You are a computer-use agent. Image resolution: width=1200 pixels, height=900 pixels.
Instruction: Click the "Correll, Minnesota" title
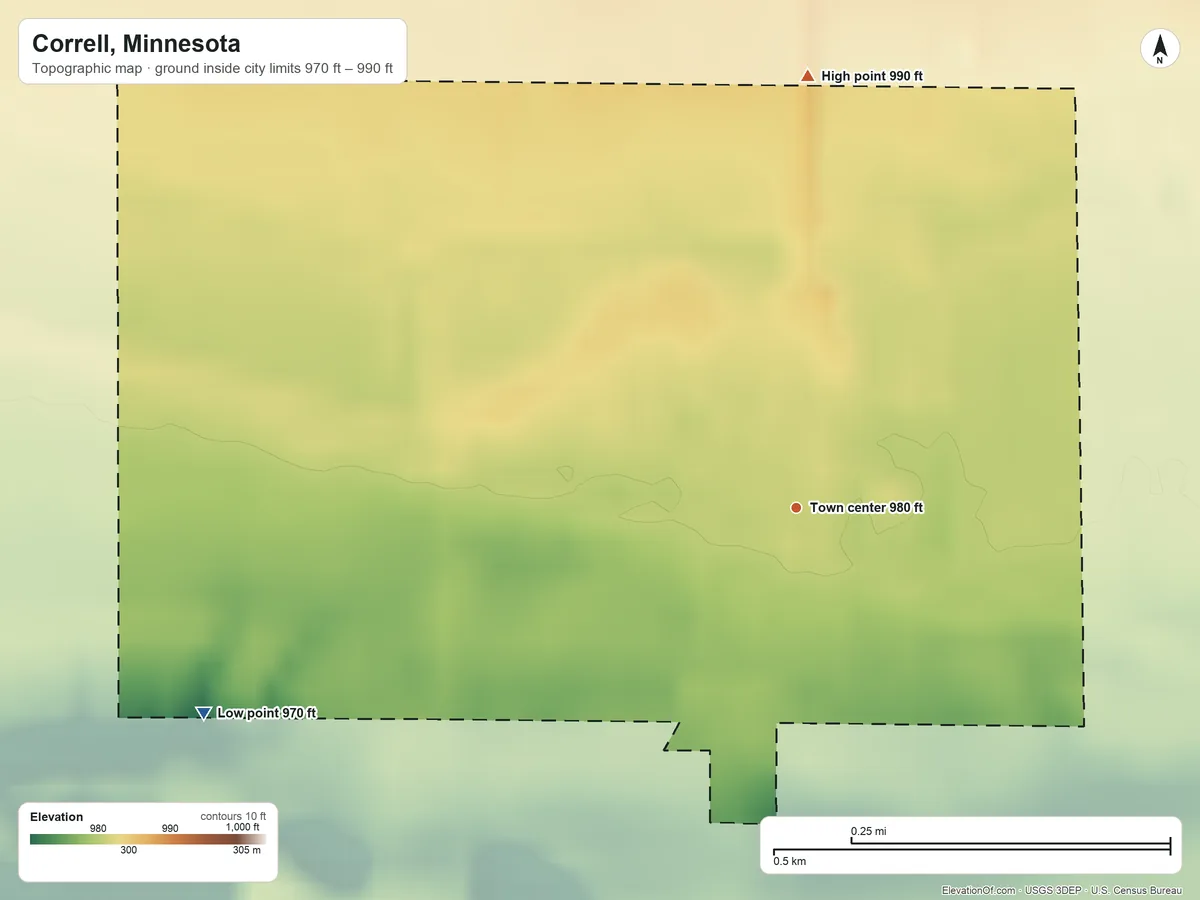(136, 44)
